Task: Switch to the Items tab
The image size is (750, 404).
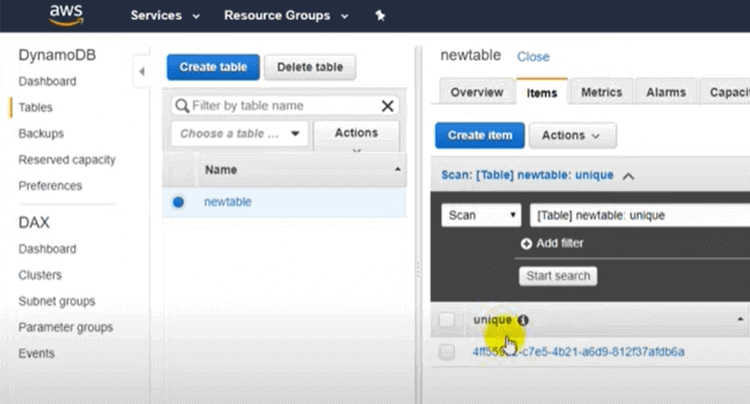Action: coord(542,92)
